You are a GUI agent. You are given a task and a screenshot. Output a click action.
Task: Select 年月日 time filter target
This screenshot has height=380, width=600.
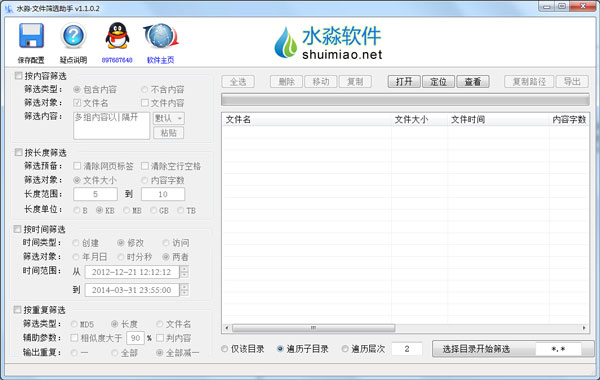pos(76,256)
